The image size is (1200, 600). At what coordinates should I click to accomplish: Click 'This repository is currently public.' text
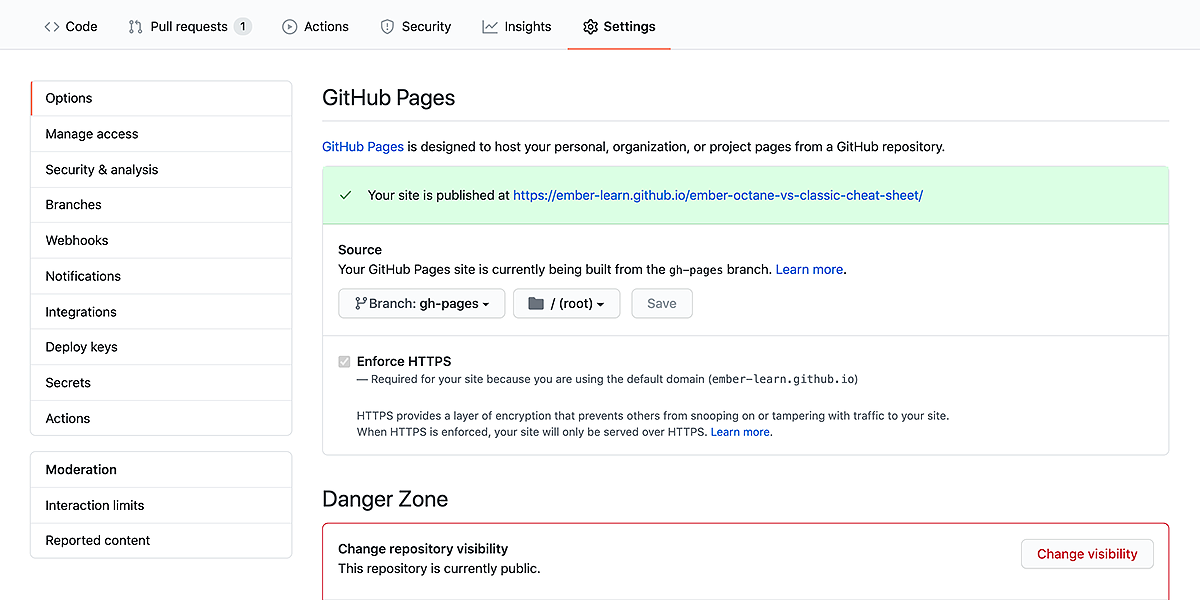point(439,569)
